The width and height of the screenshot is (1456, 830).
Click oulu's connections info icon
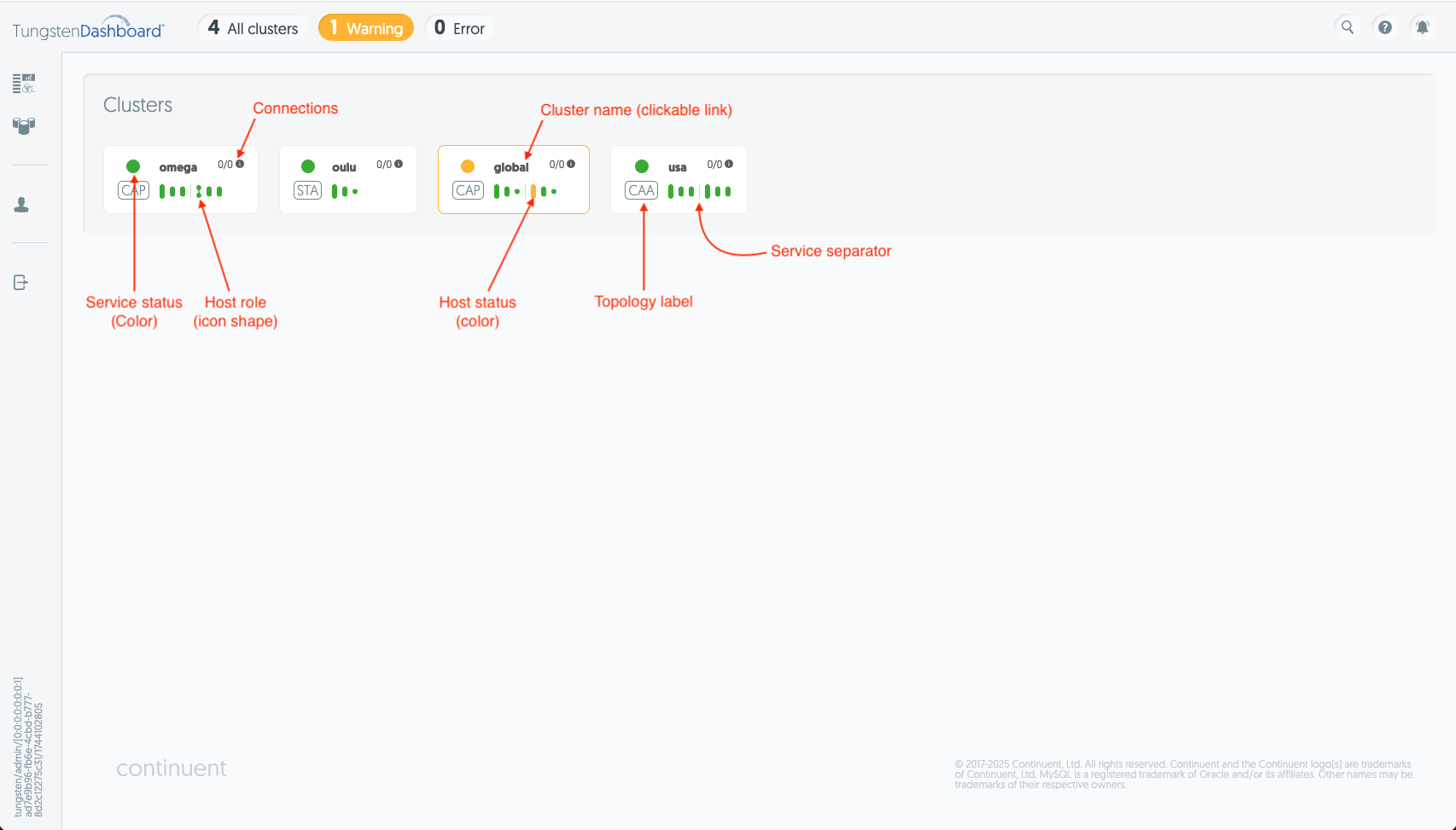tap(399, 164)
